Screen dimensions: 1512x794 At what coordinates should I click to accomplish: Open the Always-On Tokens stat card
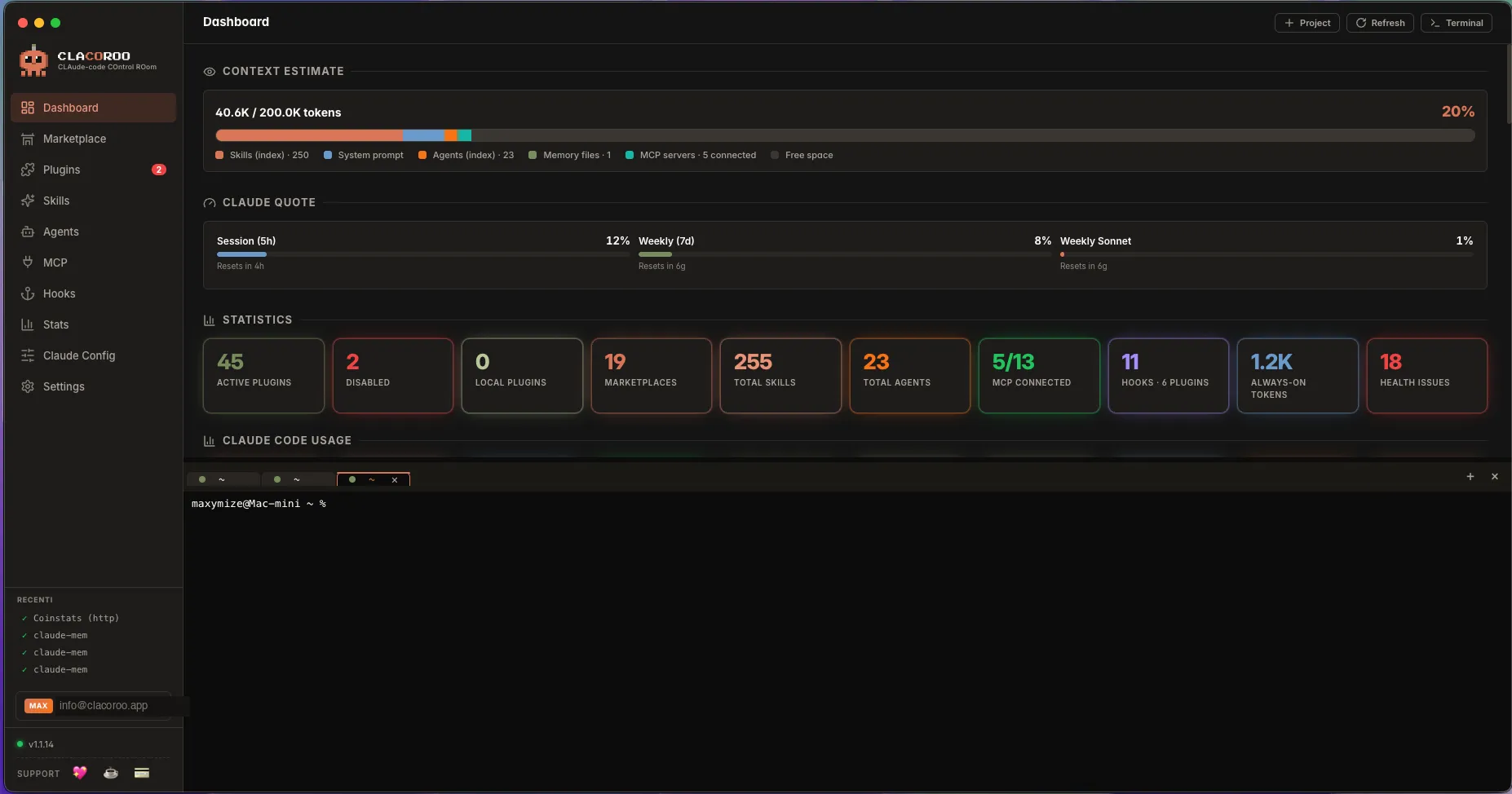pyautogui.click(x=1298, y=376)
